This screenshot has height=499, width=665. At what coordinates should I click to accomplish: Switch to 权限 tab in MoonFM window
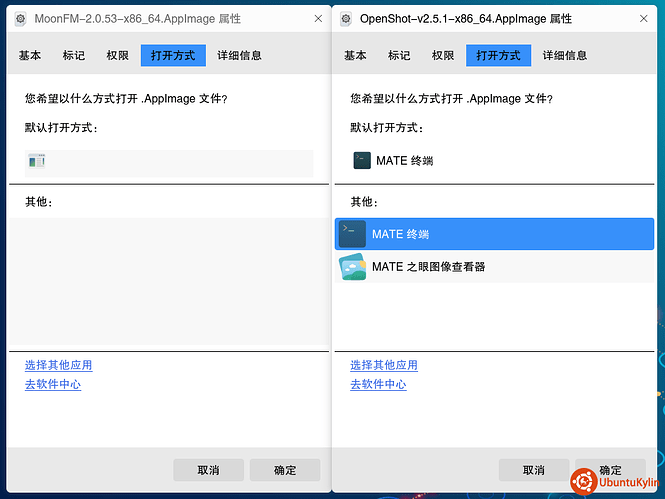[x=117, y=56]
